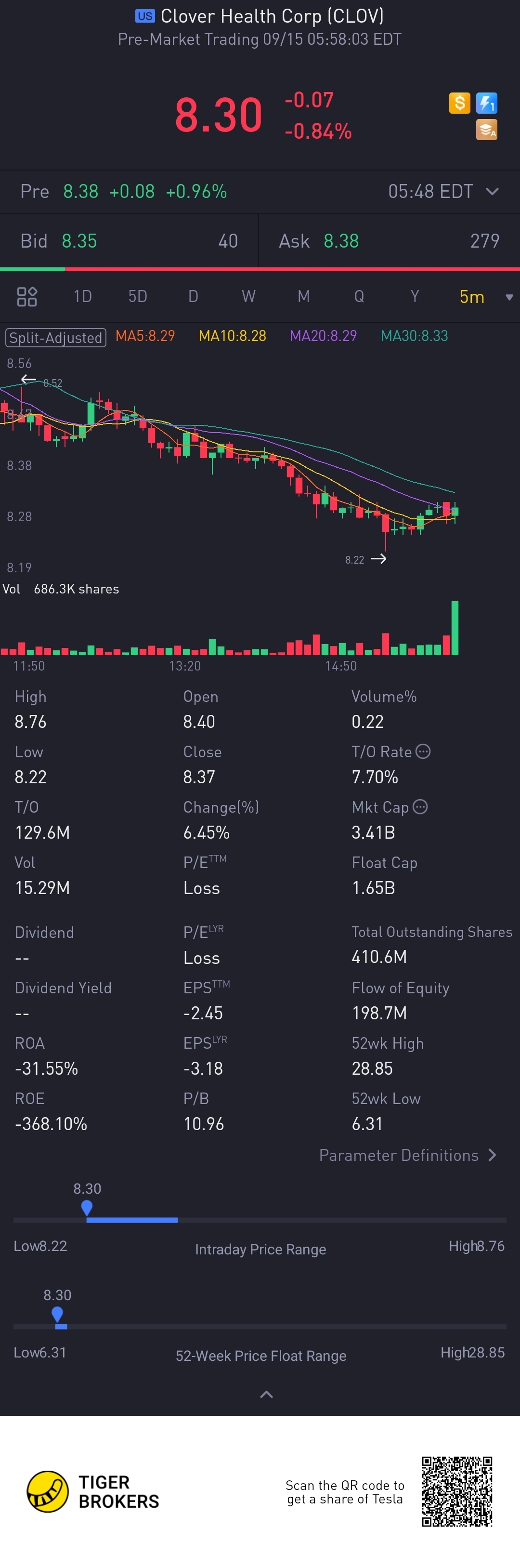The image size is (520, 1568).
Task: Open the chart layout grid icon
Action: (x=27, y=296)
